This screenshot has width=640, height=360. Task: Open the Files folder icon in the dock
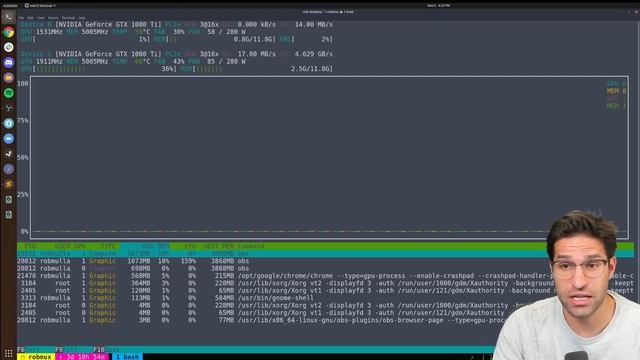pyautogui.click(x=9, y=78)
